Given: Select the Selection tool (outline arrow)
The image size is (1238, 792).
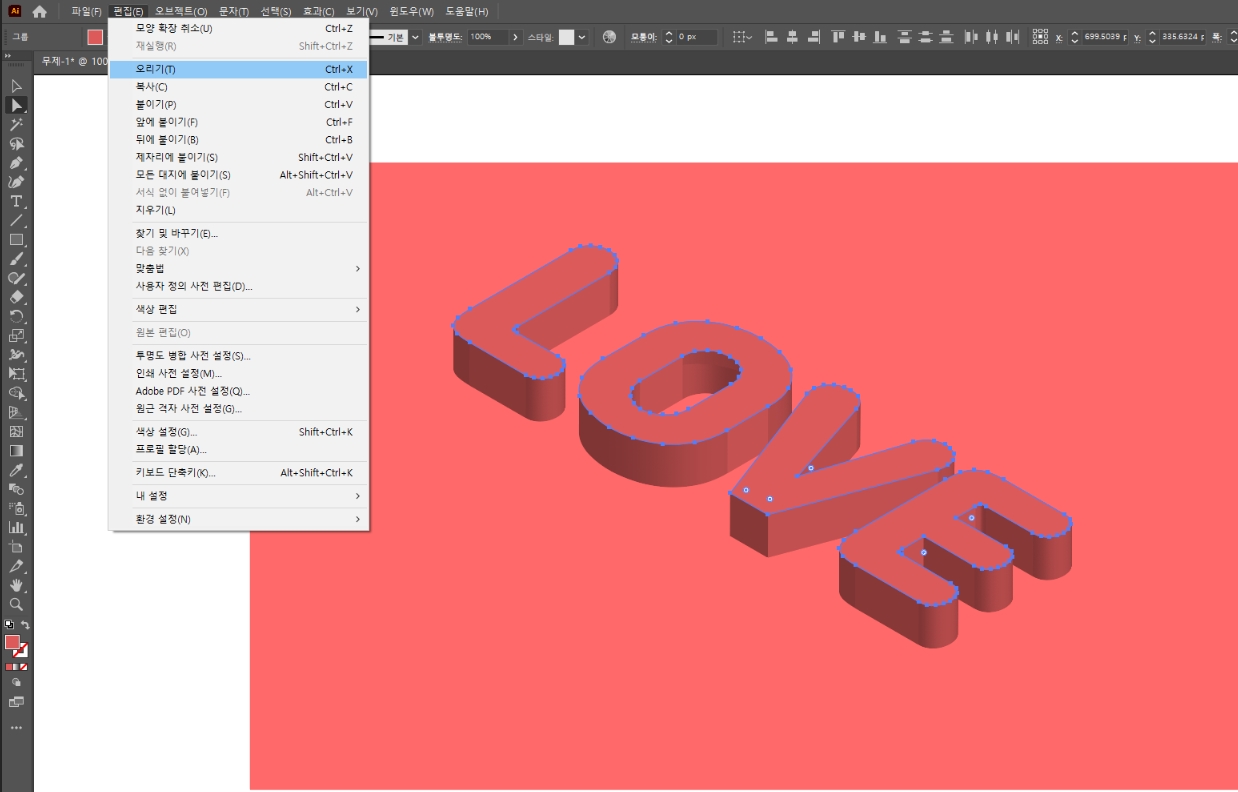Looking at the screenshot, I should tap(16, 86).
